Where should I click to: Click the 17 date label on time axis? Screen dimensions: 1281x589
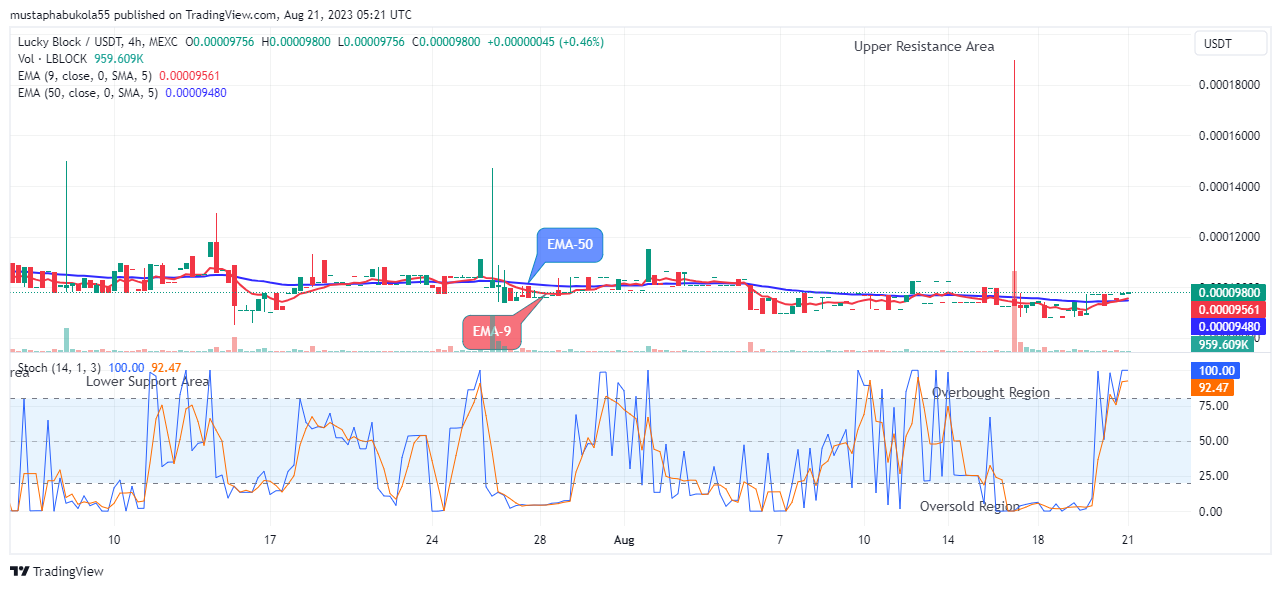point(269,540)
